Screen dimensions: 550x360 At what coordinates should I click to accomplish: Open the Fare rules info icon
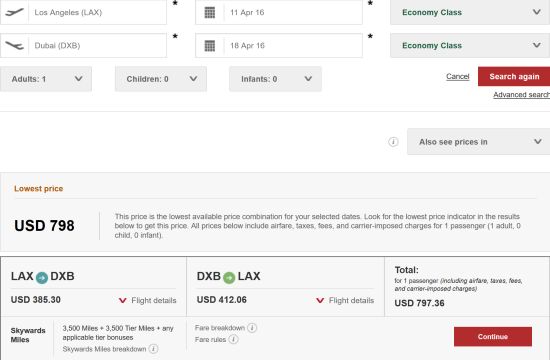tap(234, 339)
